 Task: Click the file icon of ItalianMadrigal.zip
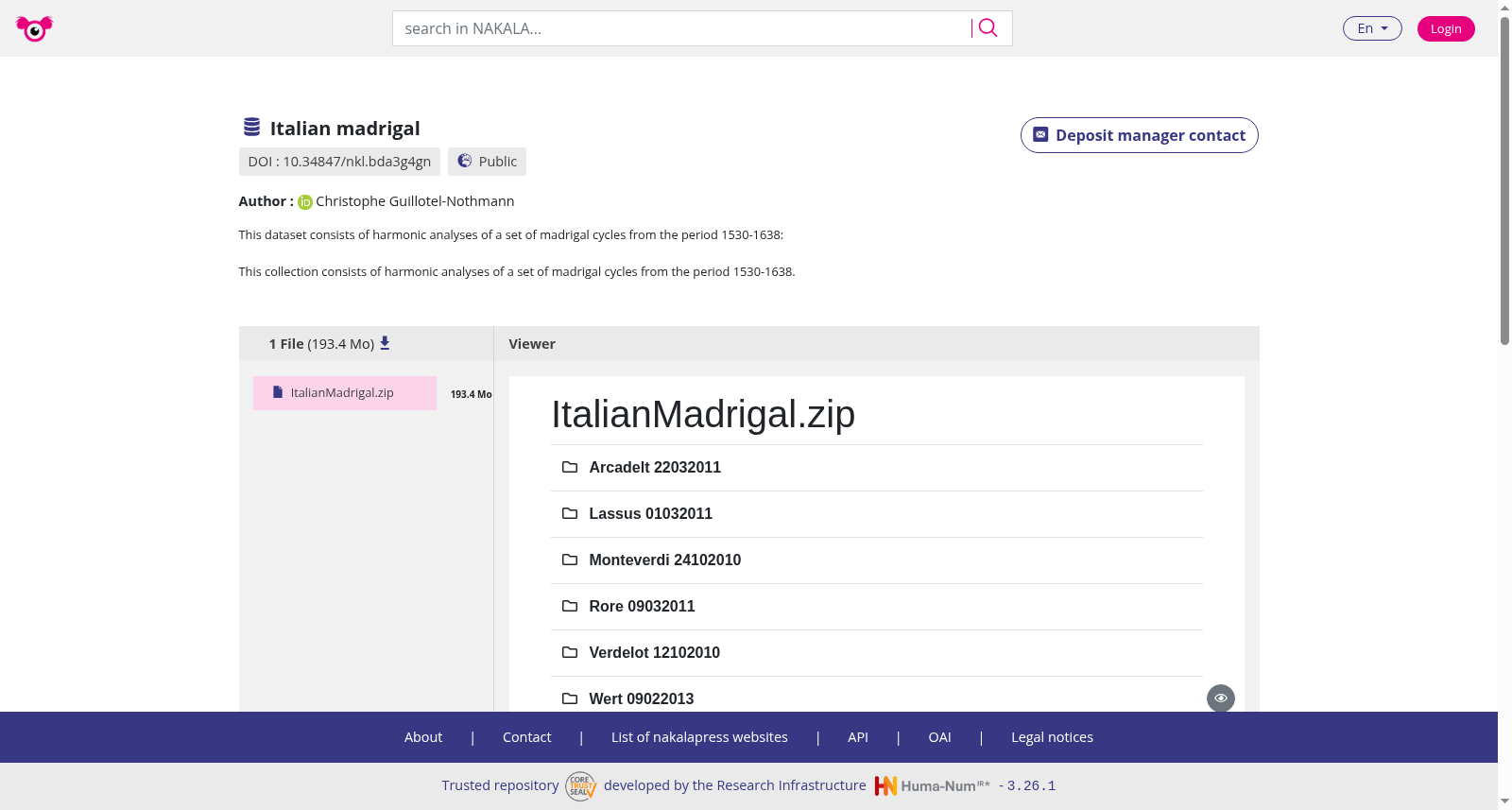coord(278,392)
